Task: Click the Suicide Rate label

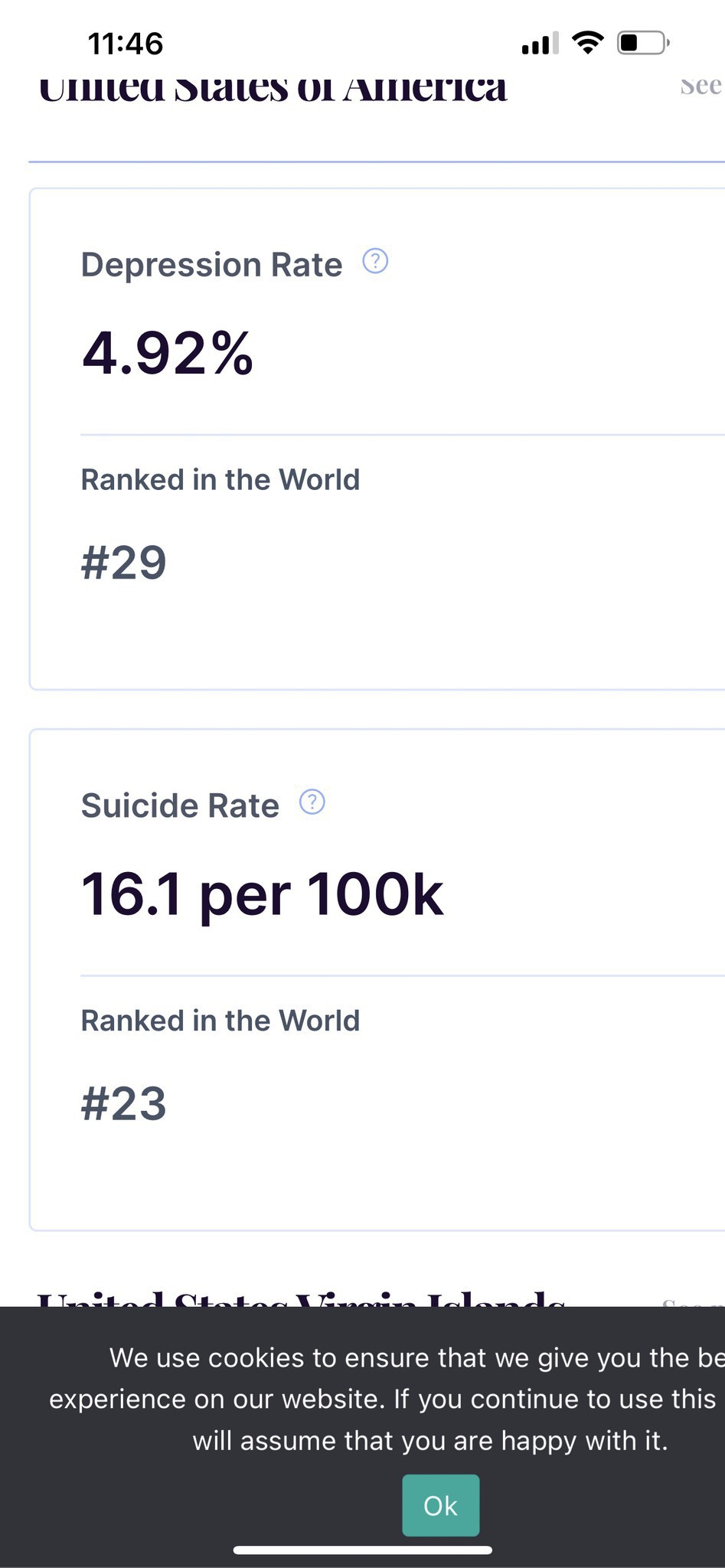Action: click(x=180, y=805)
